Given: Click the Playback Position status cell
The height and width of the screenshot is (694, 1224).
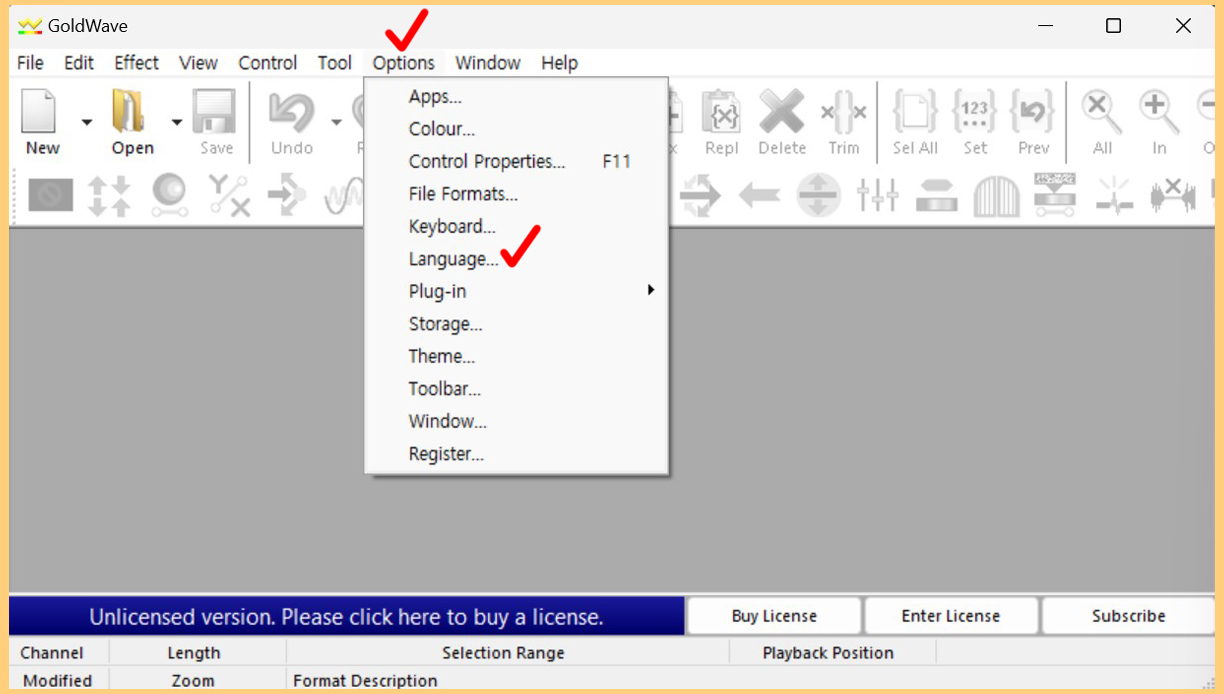Looking at the screenshot, I should pos(833,653).
